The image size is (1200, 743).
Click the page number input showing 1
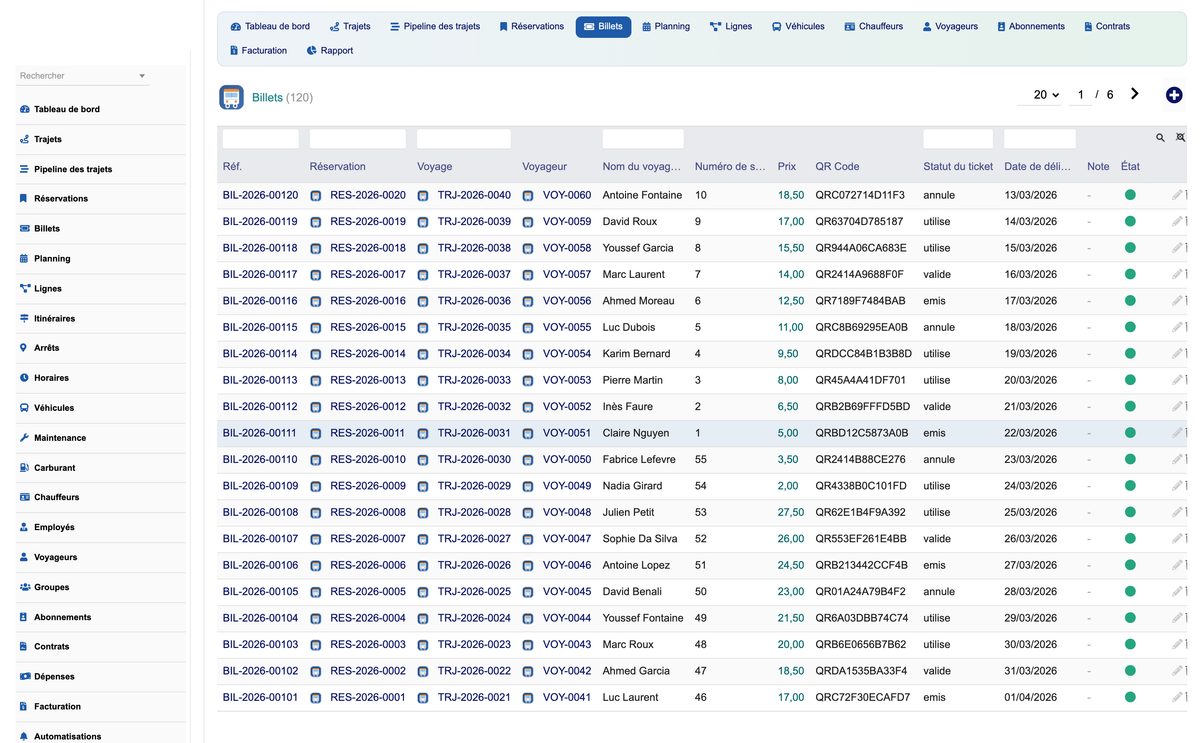(x=1080, y=95)
